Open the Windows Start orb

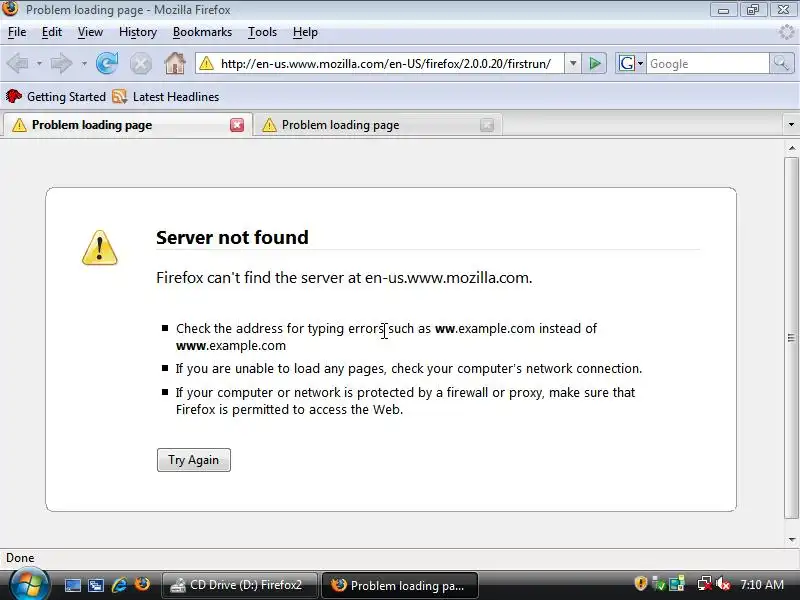pyautogui.click(x=29, y=584)
